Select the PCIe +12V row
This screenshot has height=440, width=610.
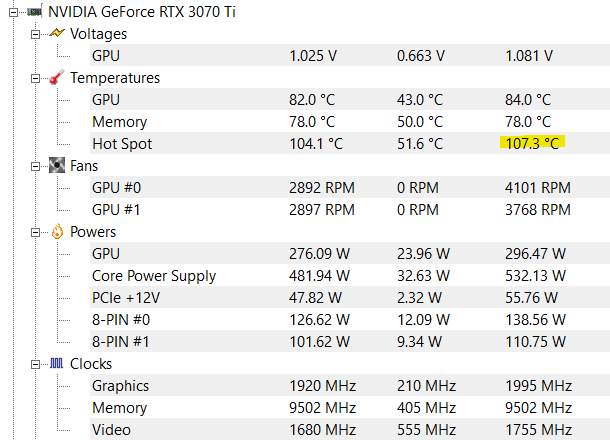point(350,298)
